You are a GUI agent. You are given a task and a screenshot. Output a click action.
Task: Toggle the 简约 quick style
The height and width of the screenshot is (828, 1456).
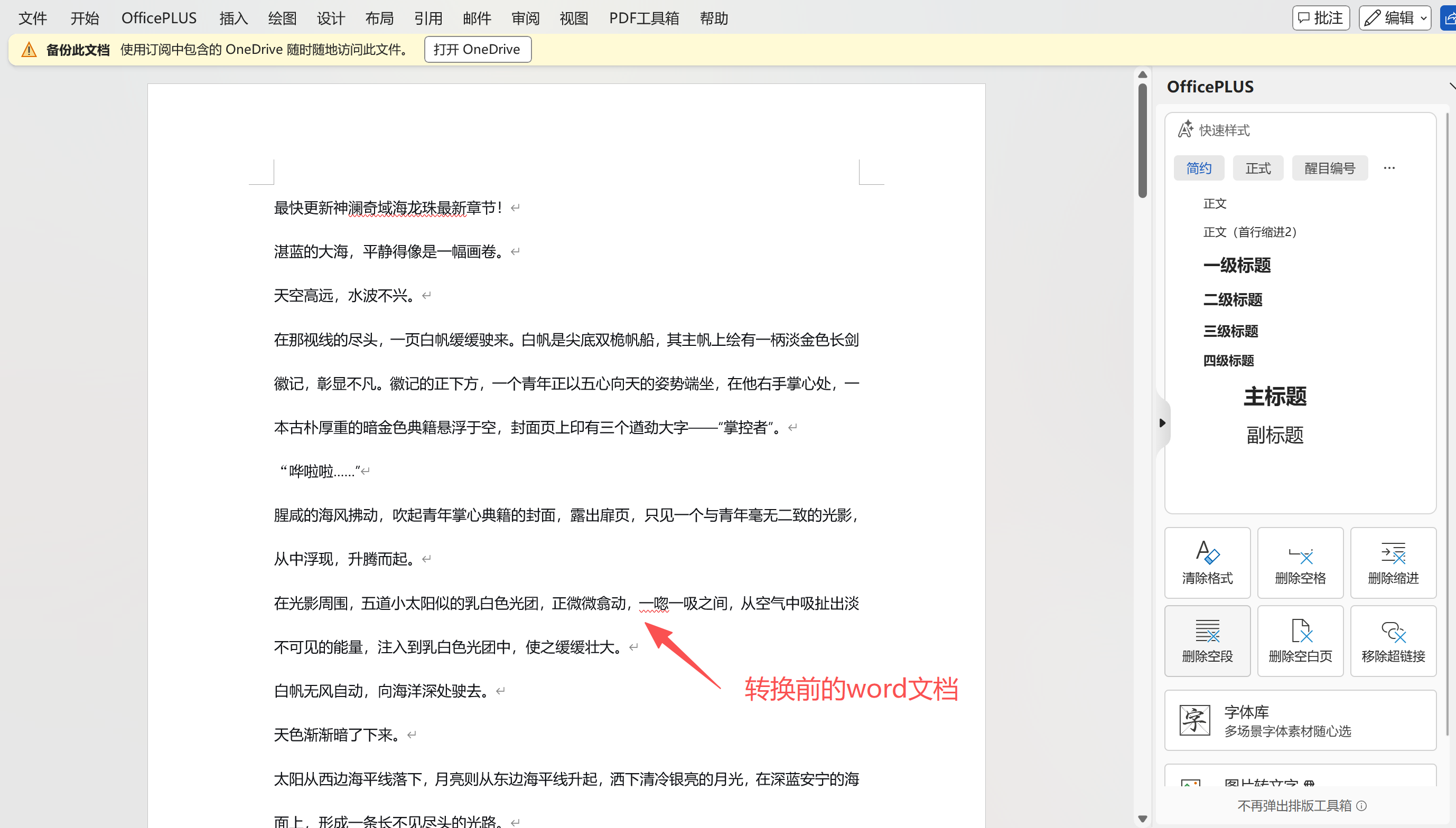pos(1198,167)
